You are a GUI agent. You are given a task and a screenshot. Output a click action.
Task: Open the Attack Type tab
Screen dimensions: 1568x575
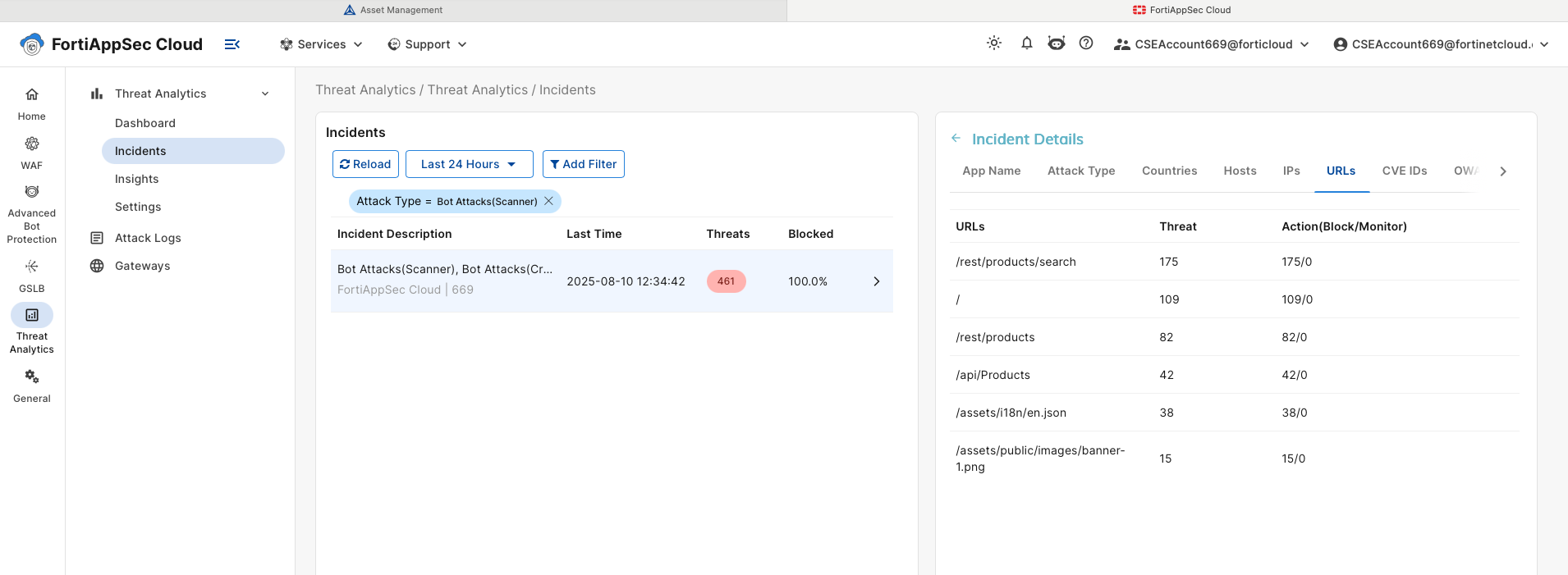click(x=1081, y=171)
